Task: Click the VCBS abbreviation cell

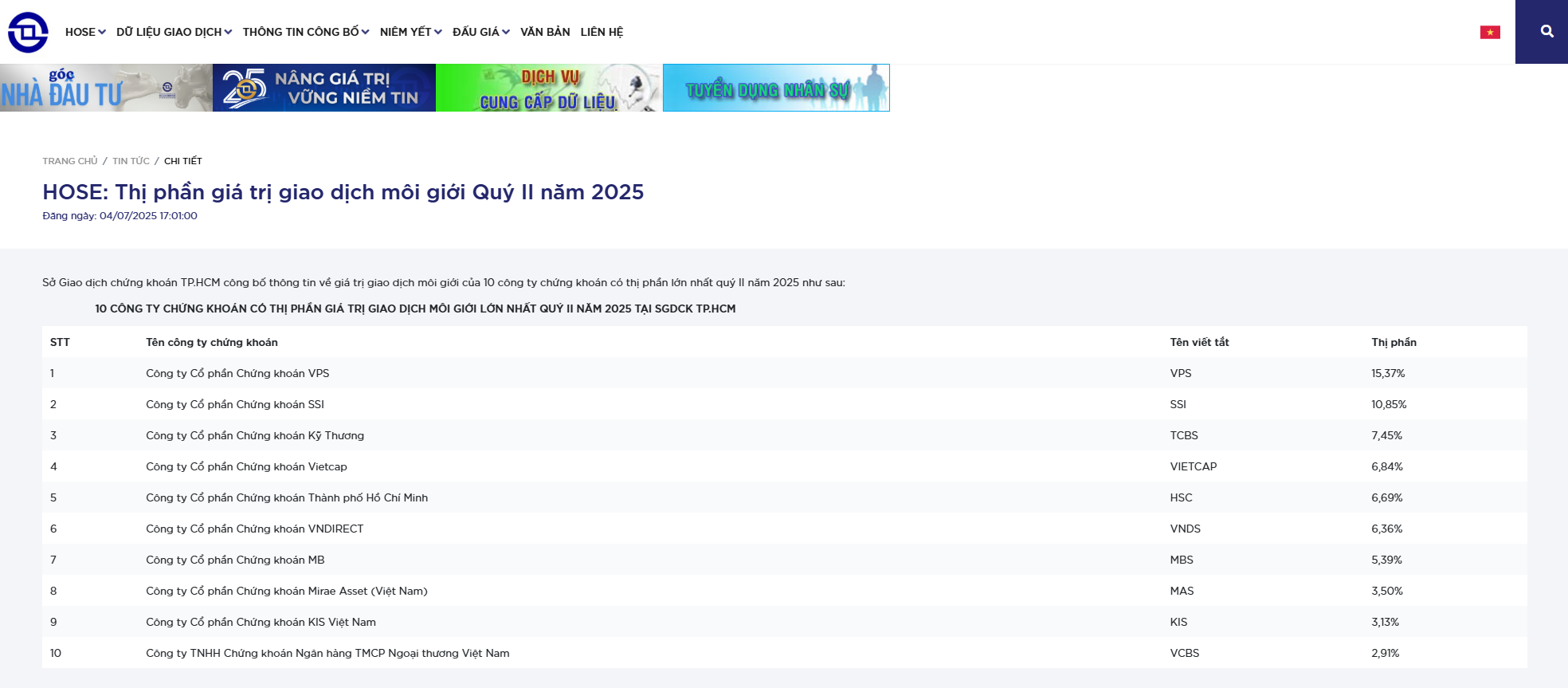Action: tap(1184, 653)
